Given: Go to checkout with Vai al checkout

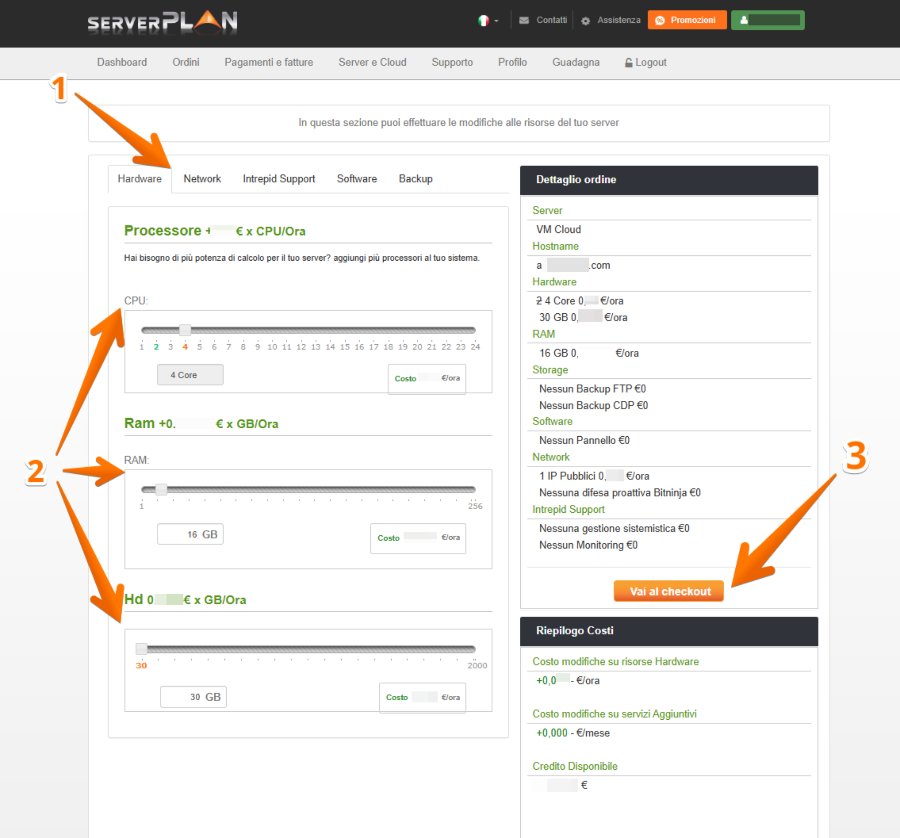Looking at the screenshot, I should click(x=669, y=591).
